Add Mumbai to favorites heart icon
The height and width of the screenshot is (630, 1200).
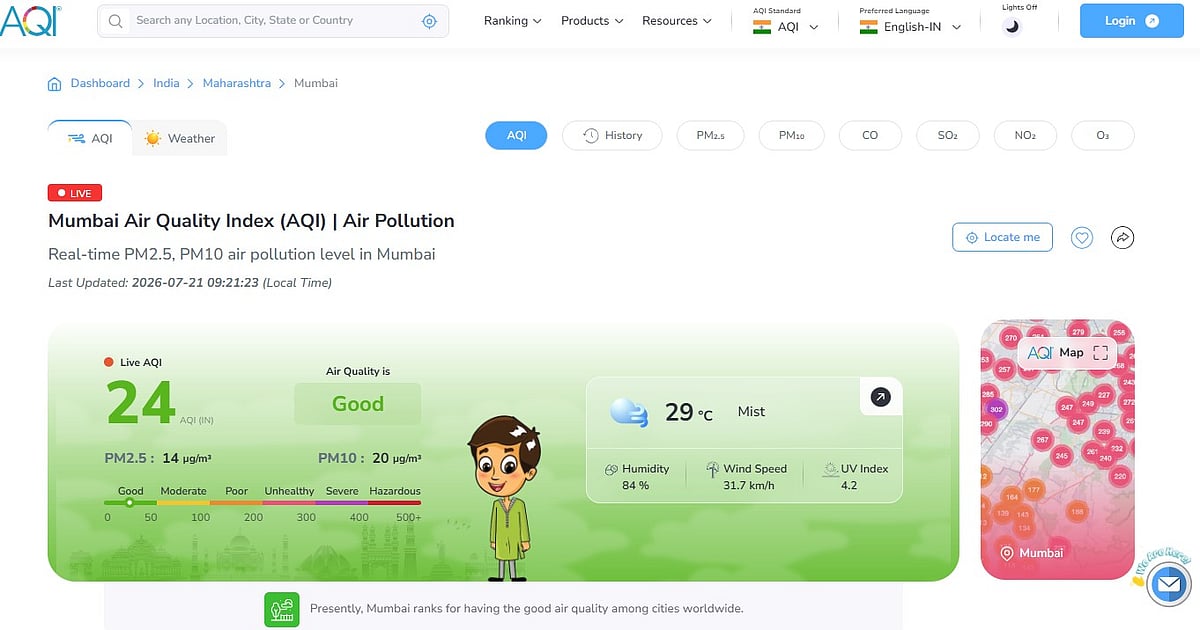(x=1082, y=238)
